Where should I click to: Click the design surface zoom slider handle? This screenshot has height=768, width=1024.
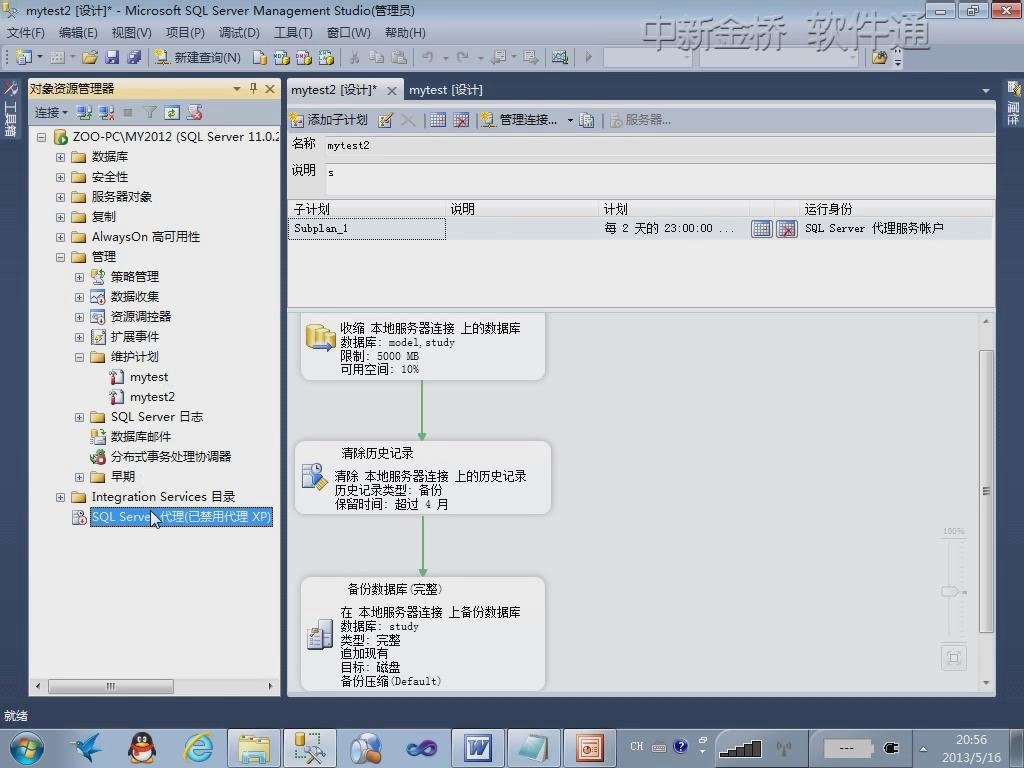point(952,591)
